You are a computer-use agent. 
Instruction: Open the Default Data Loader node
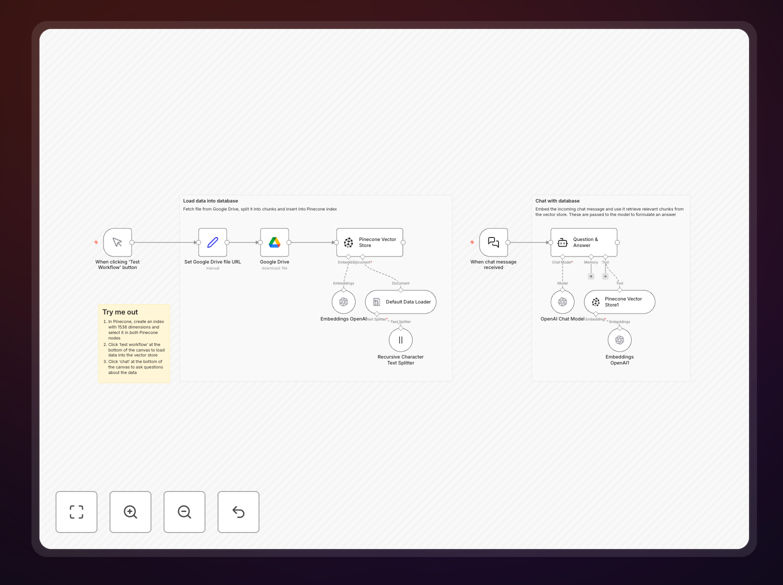(400, 302)
